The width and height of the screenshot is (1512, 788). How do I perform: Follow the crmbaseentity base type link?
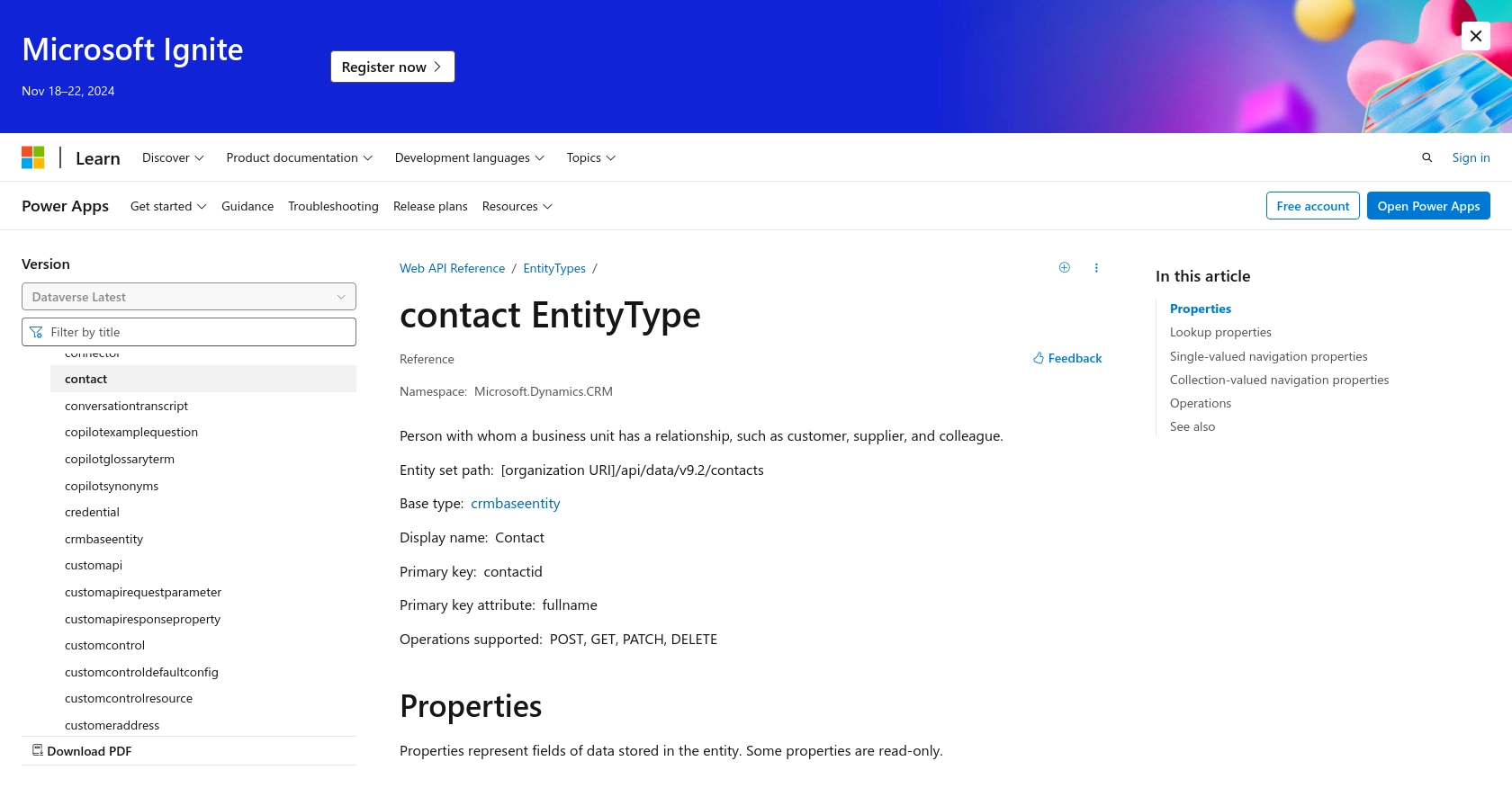point(515,504)
